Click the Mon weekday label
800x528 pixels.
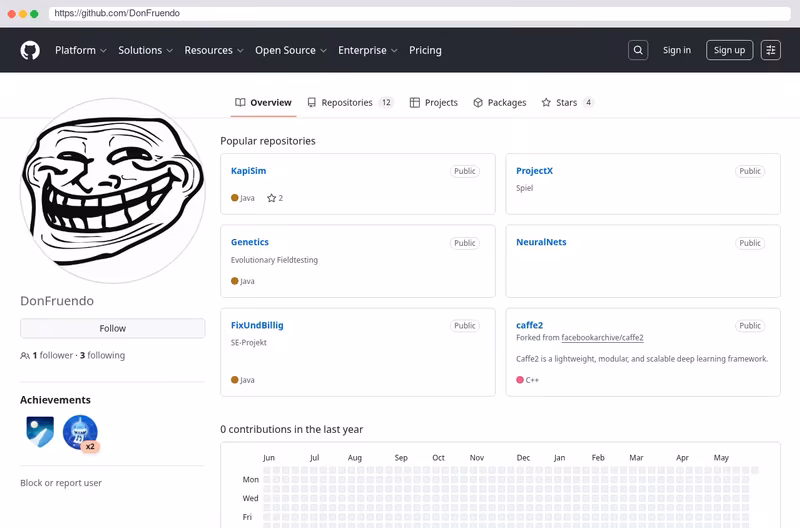(251, 480)
